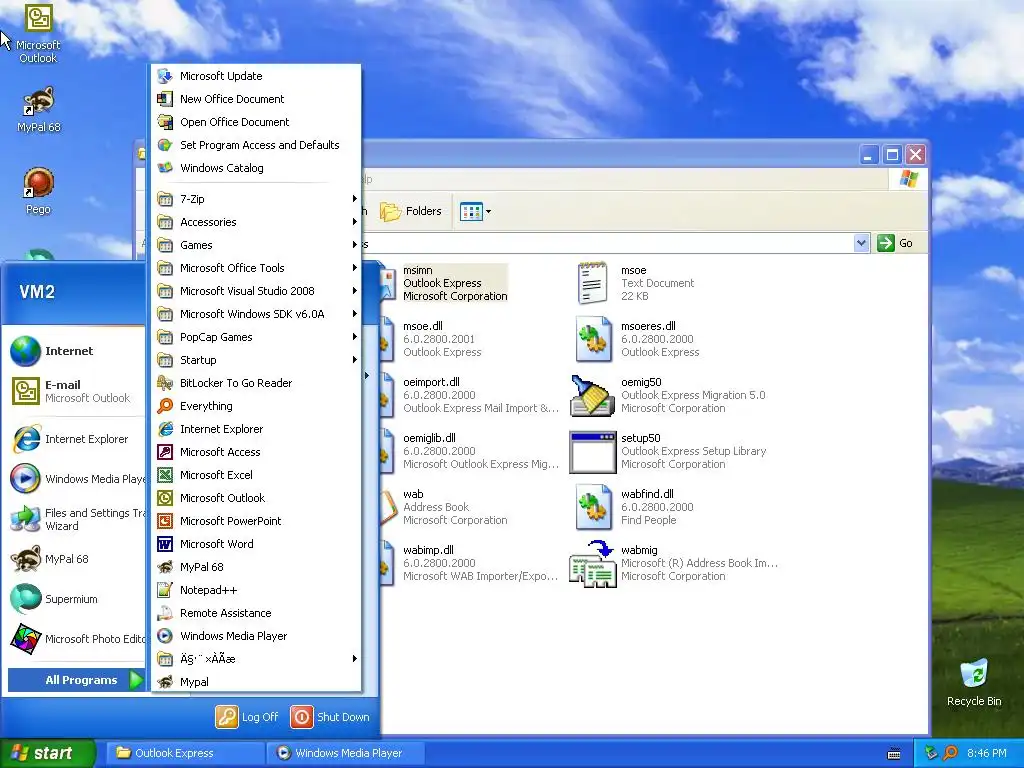Select the oemig50 migration program

point(668,395)
